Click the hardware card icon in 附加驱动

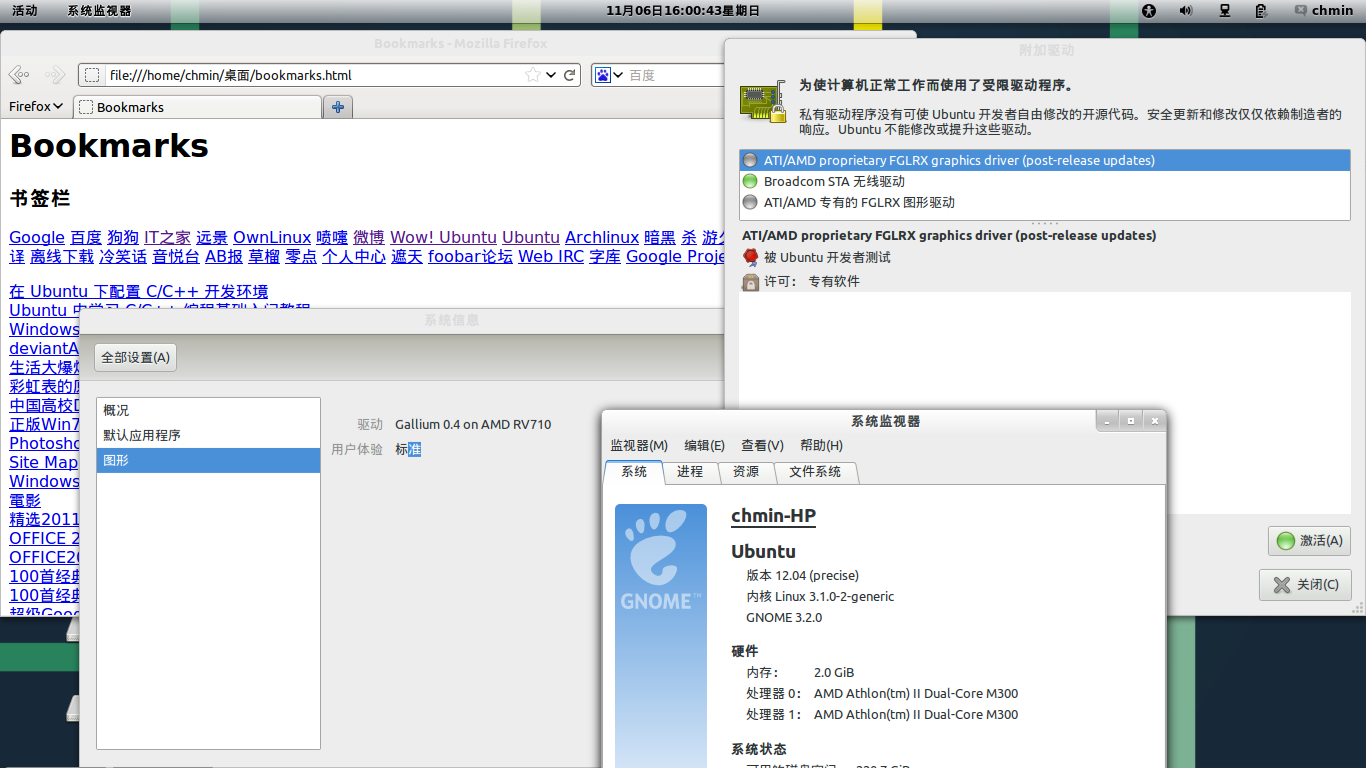pos(763,103)
